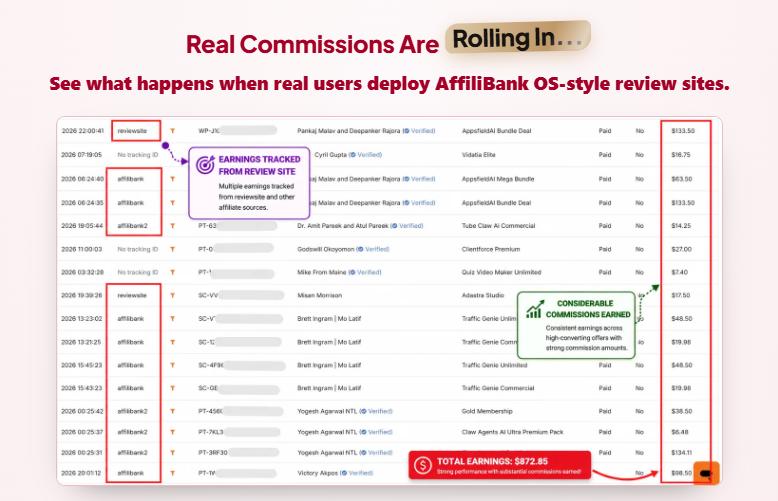Click the funnel icon in the 20:01:12 row

(x=173, y=473)
